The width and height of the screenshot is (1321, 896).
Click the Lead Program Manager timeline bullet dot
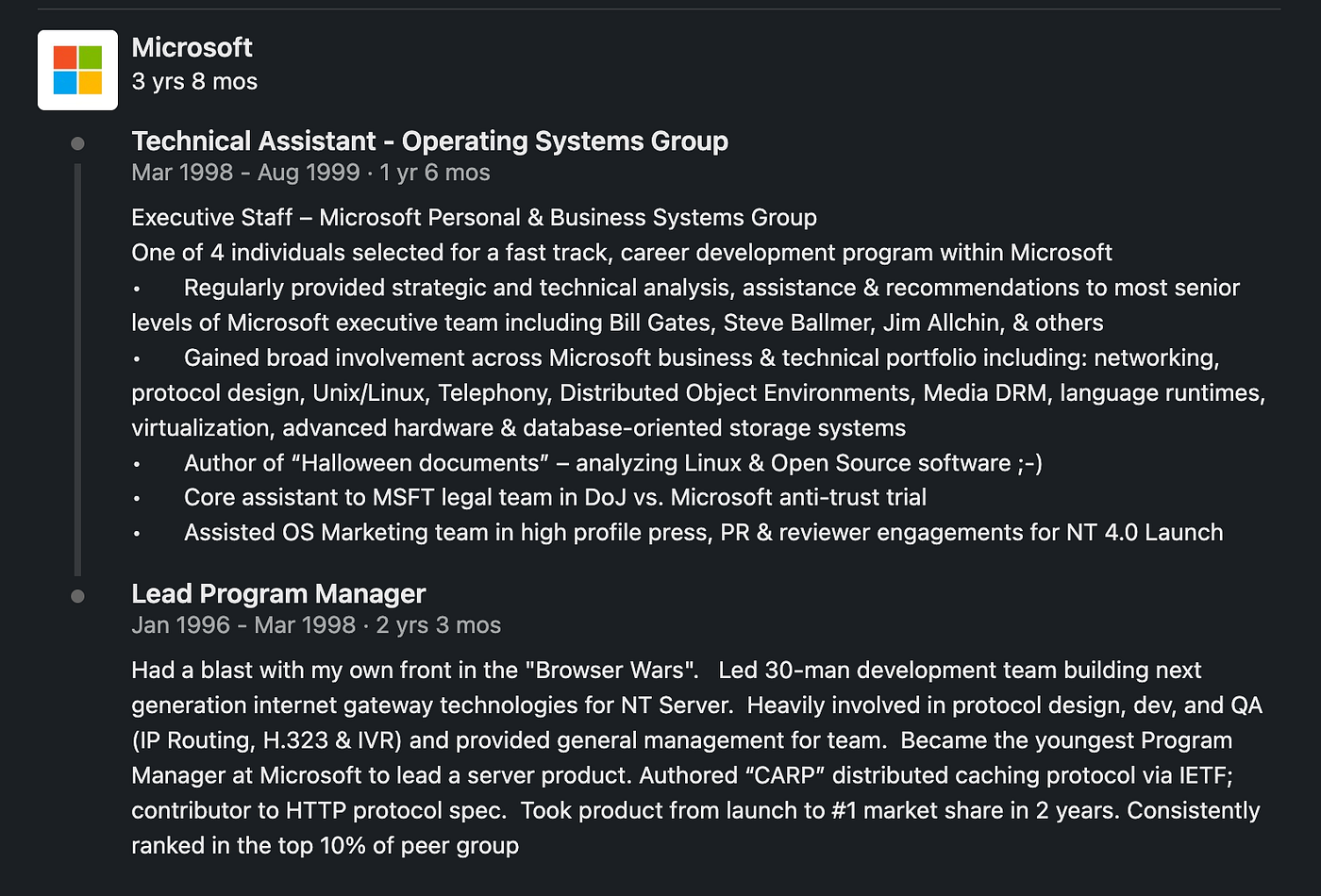[x=77, y=596]
